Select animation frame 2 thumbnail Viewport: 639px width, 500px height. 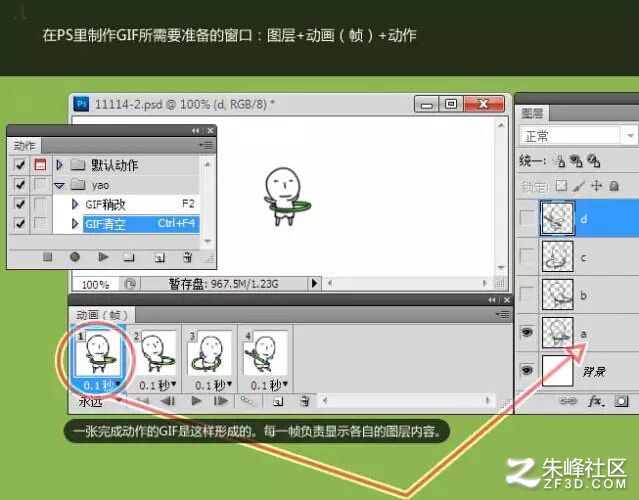click(x=155, y=353)
